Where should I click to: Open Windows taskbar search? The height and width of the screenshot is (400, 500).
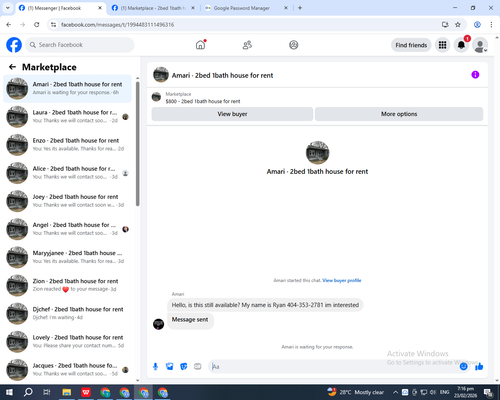(x=28, y=392)
